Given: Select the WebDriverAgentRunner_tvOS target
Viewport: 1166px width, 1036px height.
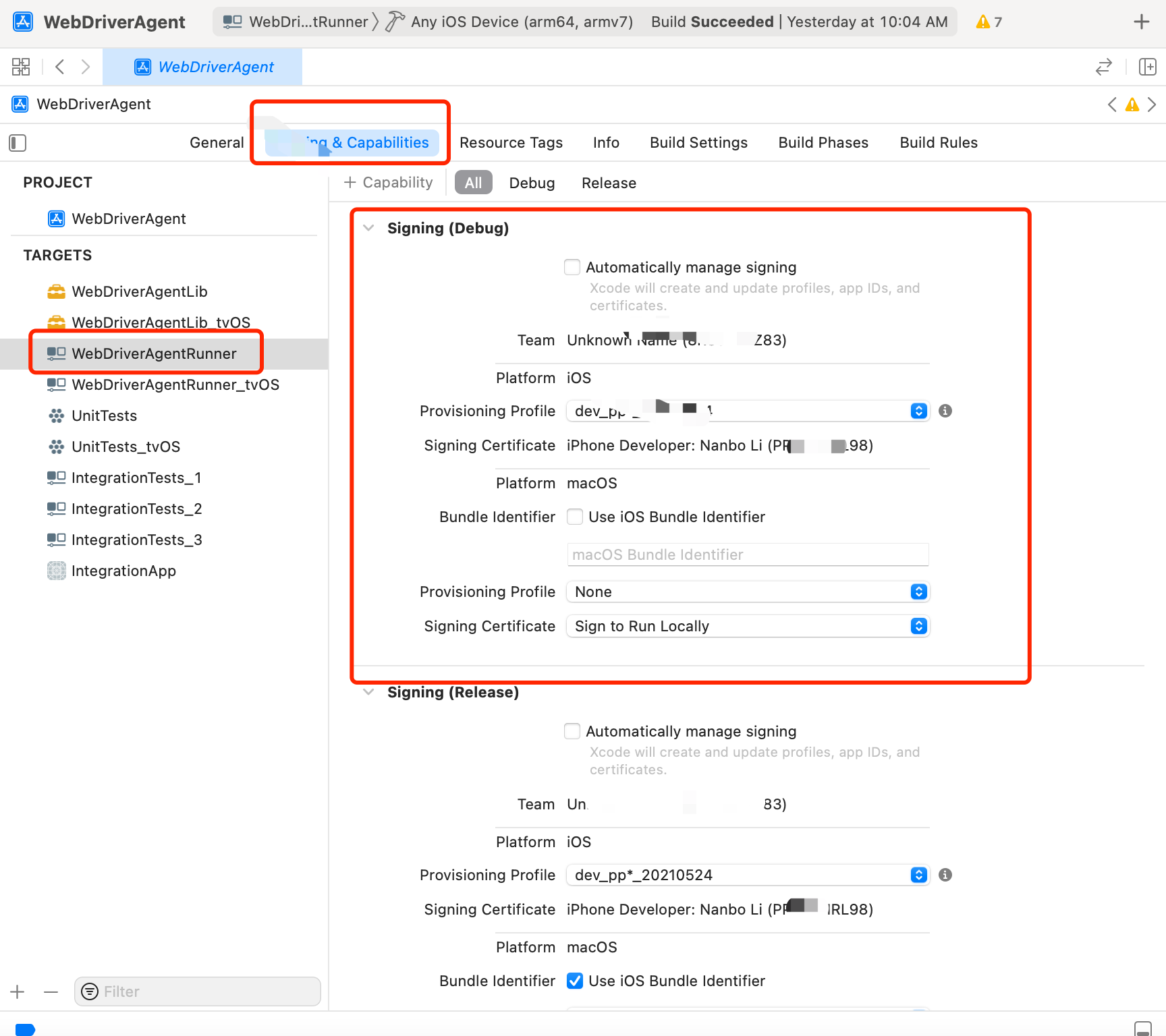Looking at the screenshot, I should click(164, 384).
